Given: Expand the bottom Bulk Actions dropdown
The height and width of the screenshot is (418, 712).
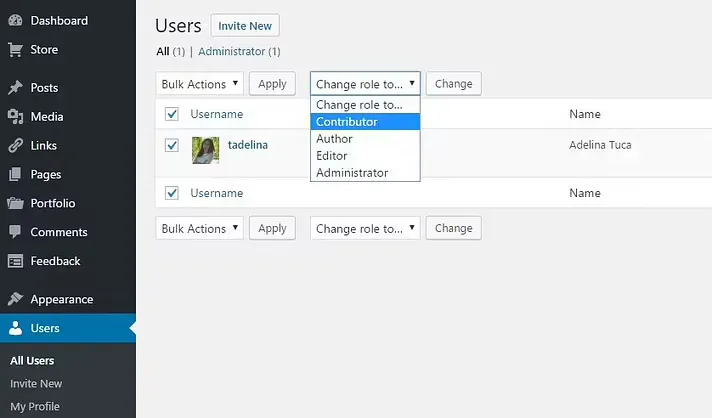Looking at the screenshot, I should point(199,228).
